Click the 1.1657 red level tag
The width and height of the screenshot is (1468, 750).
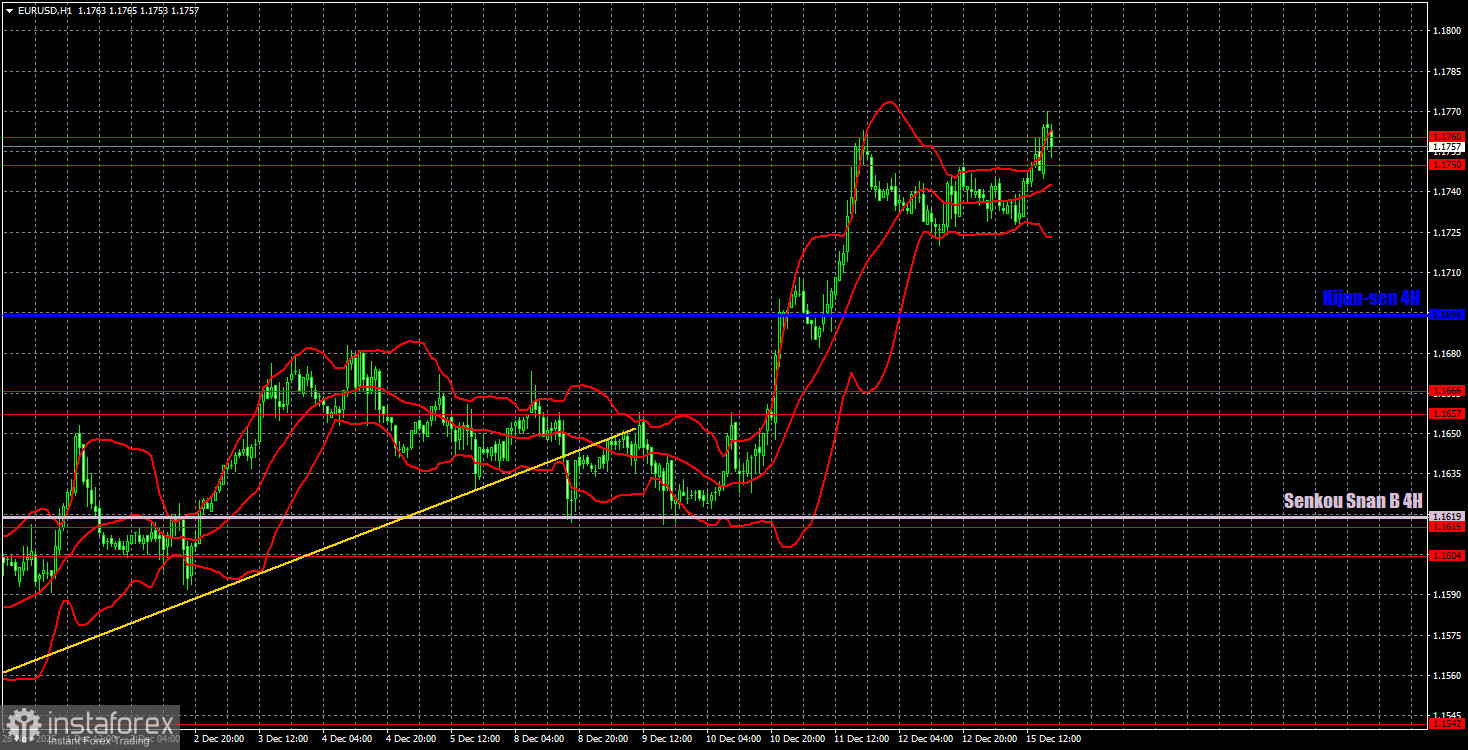1447,413
